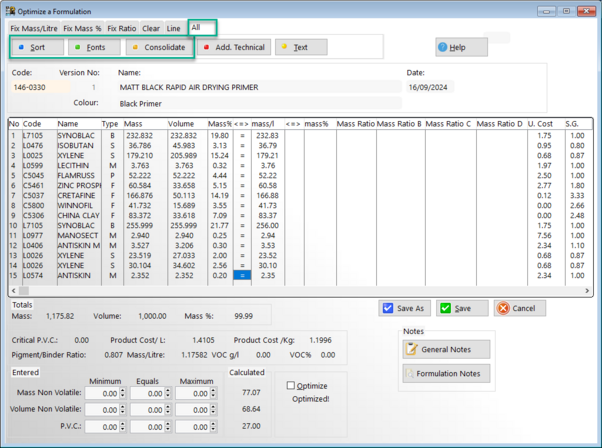Click the P.V.C. Minimum spinner arrows
Image resolution: width=602 pixels, height=448 pixels.
point(122,427)
